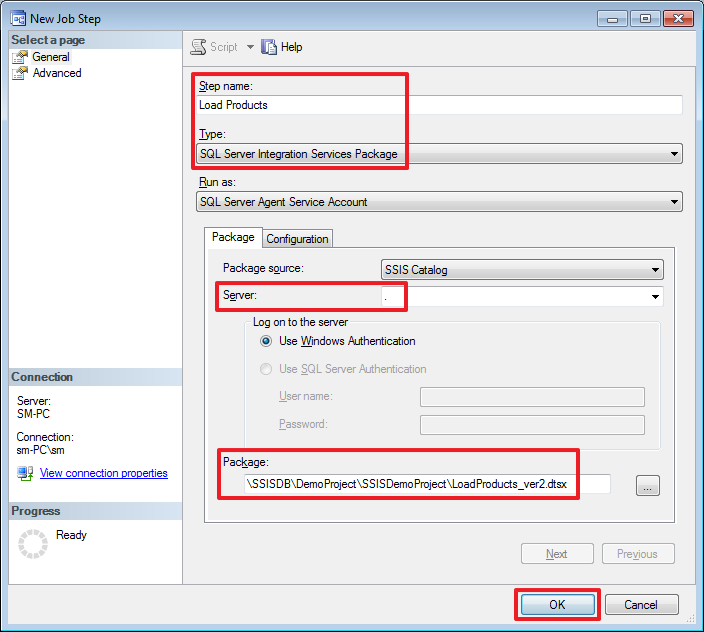Select Use Windows Authentication radio

pos(266,341)
